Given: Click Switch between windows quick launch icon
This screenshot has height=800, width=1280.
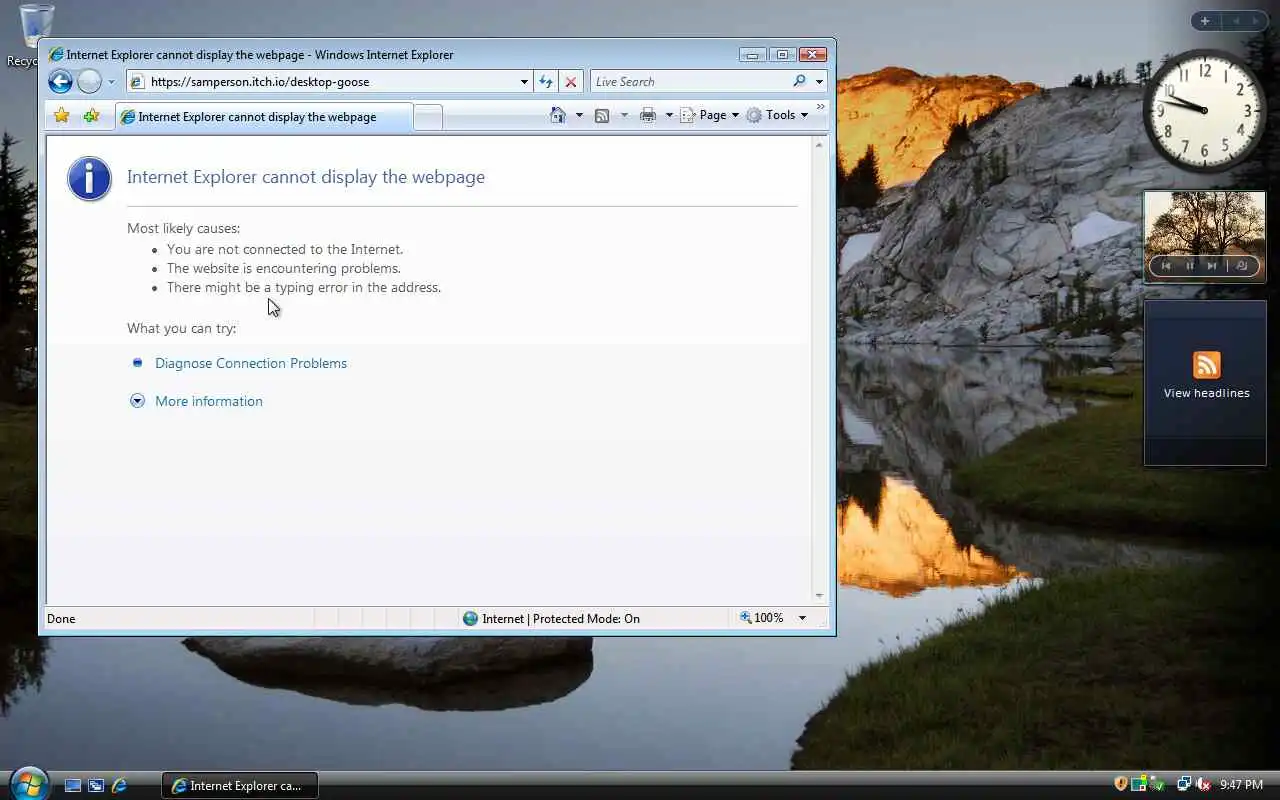Looking at the screenshot, I should tap(96, 786).
